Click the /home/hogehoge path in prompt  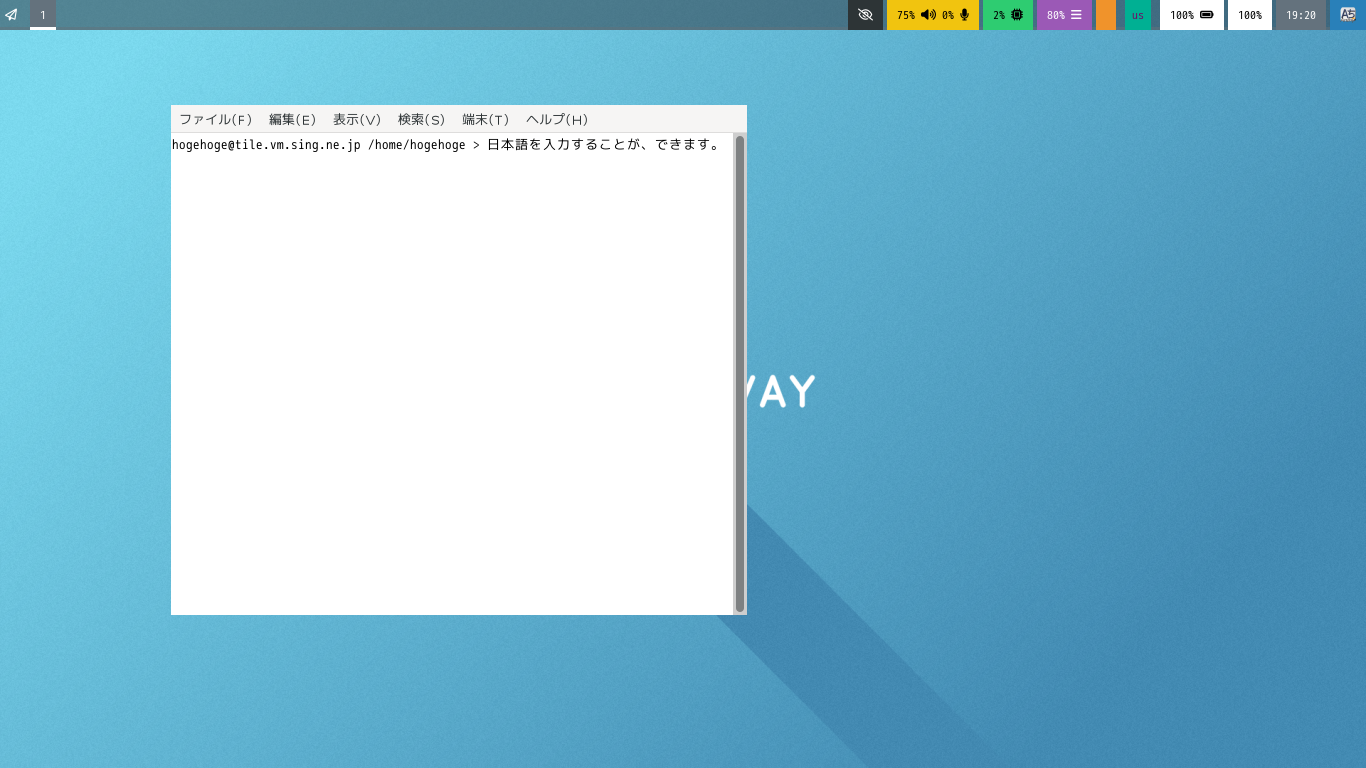coord(416,145)
